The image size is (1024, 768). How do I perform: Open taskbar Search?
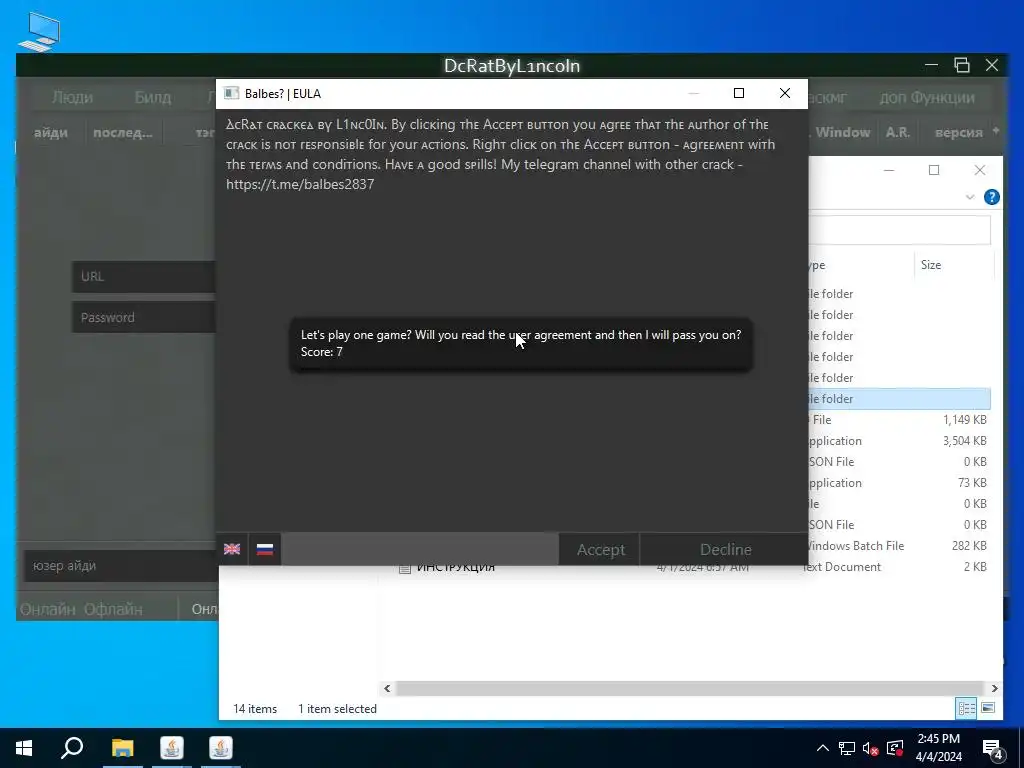pos(72,748)
